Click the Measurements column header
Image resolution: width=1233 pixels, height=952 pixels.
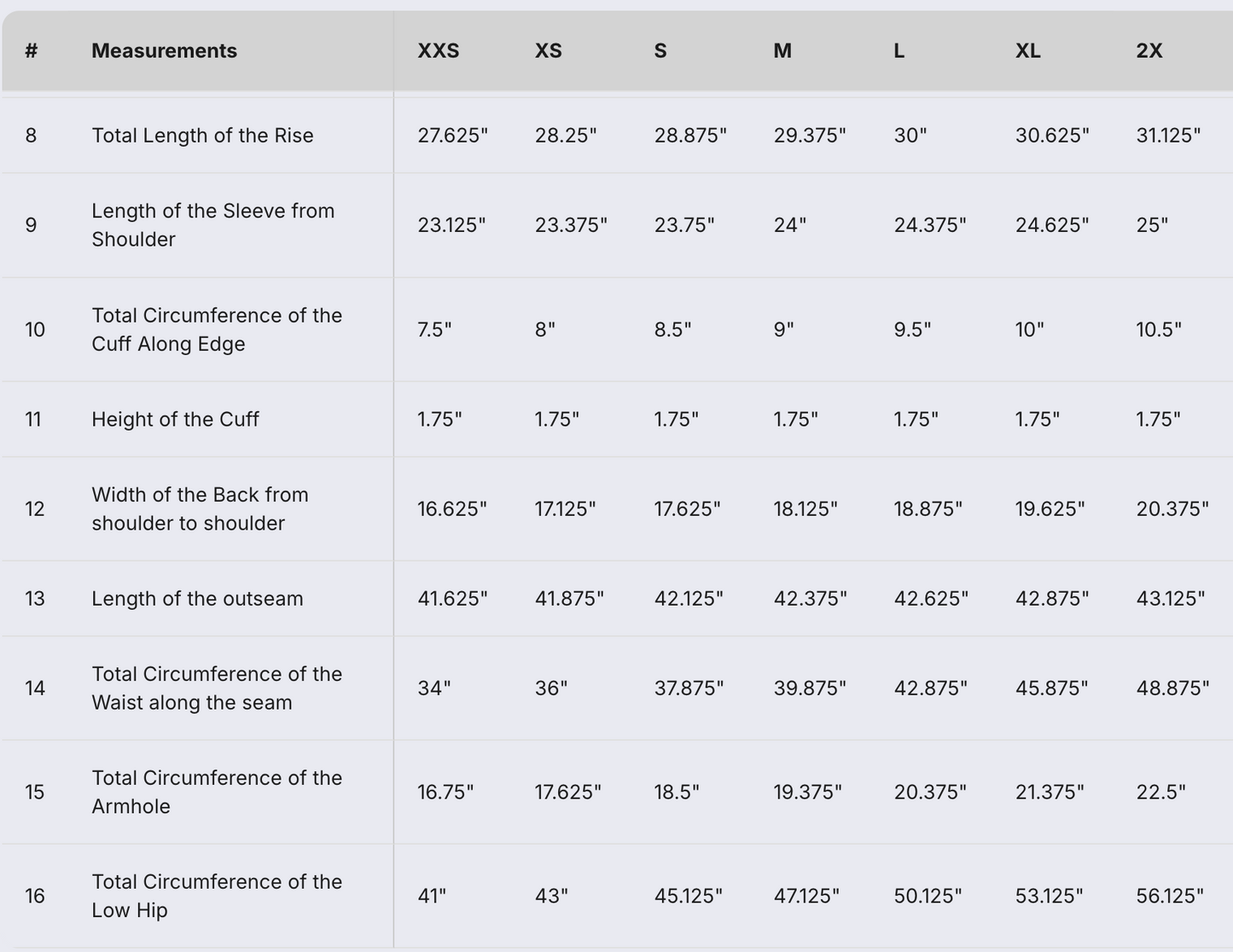[164, 51]
